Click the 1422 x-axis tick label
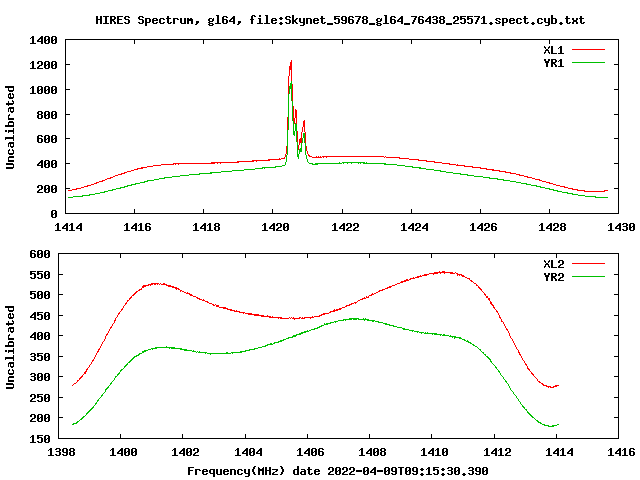This screenshot has height=480, width=640. tap(345, 227)
